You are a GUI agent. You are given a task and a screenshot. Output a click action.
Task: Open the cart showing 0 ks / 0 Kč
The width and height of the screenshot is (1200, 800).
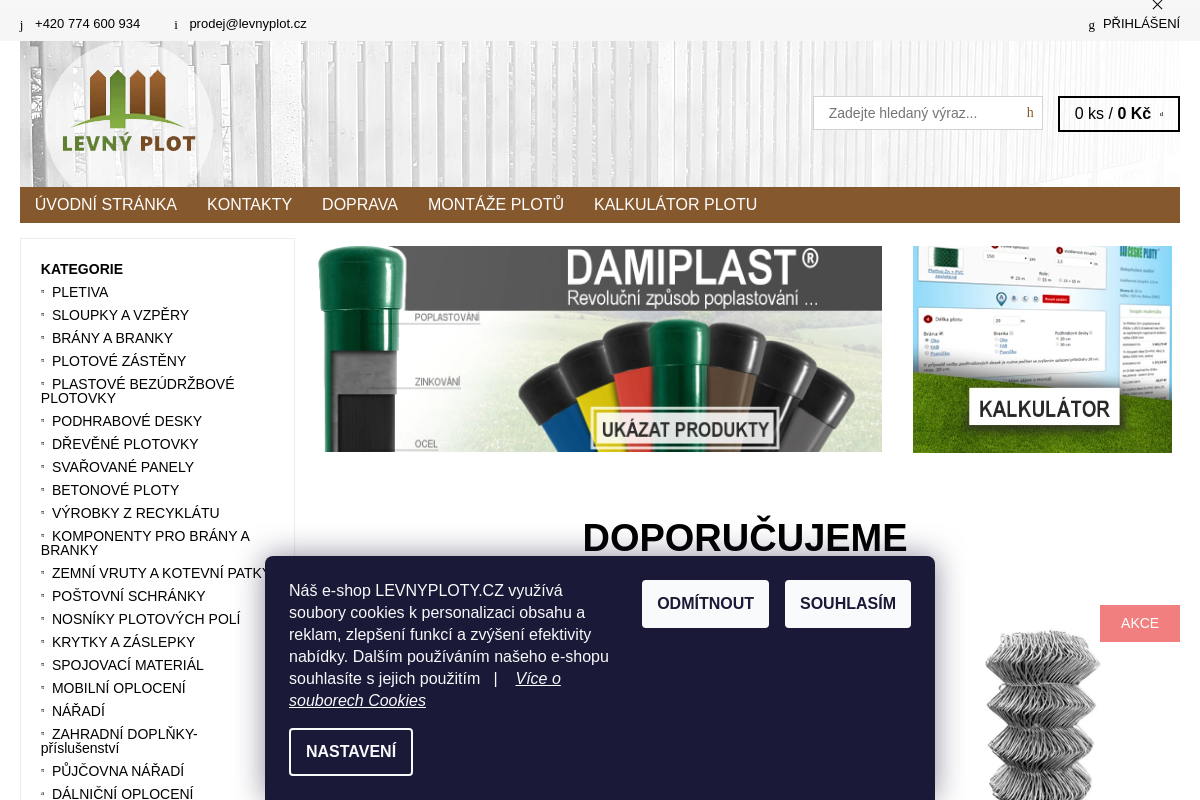1119,114
